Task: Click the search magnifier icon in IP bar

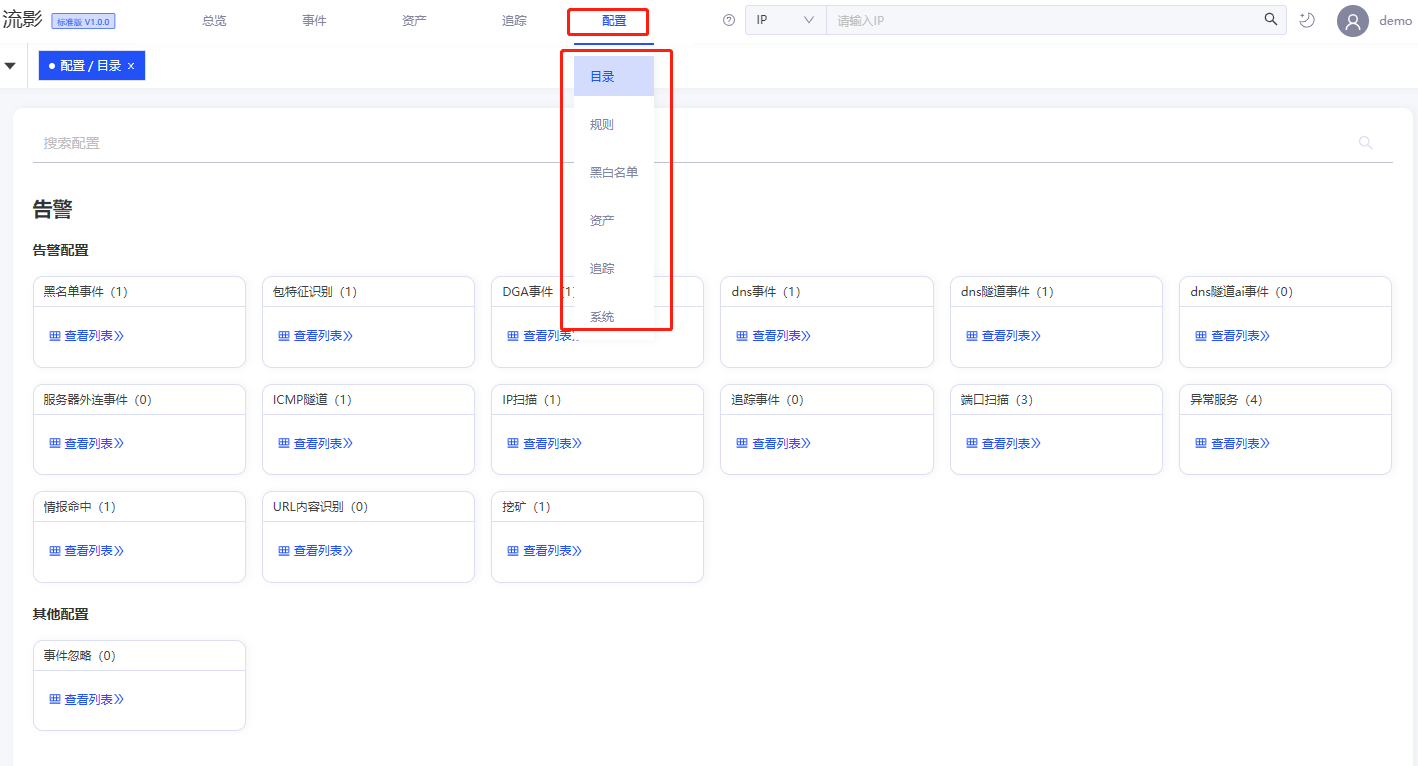Action: 1271,20
